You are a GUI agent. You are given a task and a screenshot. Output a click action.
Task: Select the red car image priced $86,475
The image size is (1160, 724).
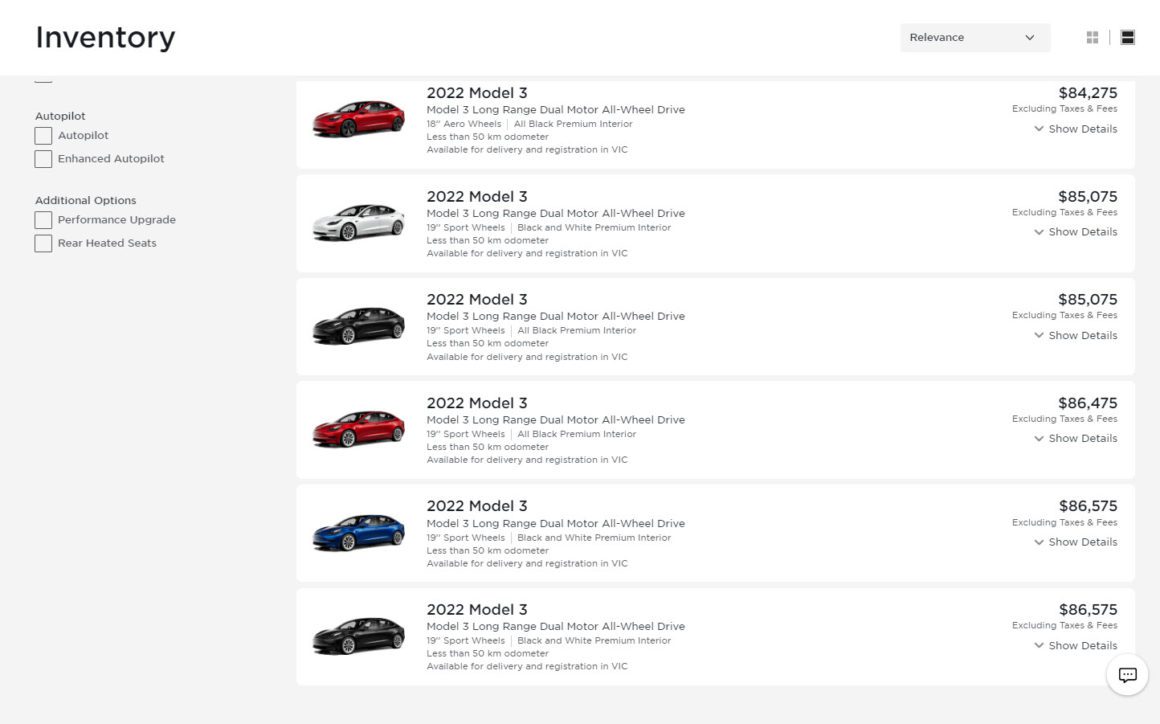[x=359, y=429]
